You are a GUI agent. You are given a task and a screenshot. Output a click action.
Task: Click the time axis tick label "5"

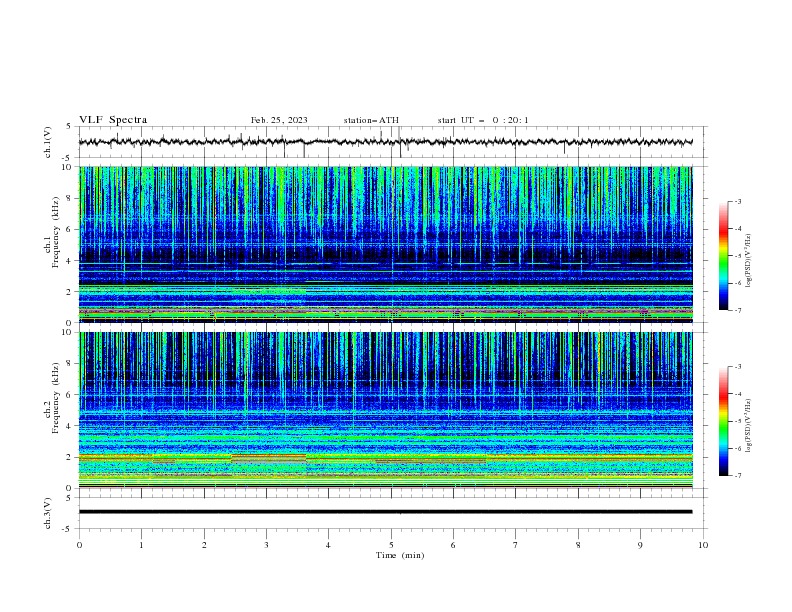tap(391, 545)
